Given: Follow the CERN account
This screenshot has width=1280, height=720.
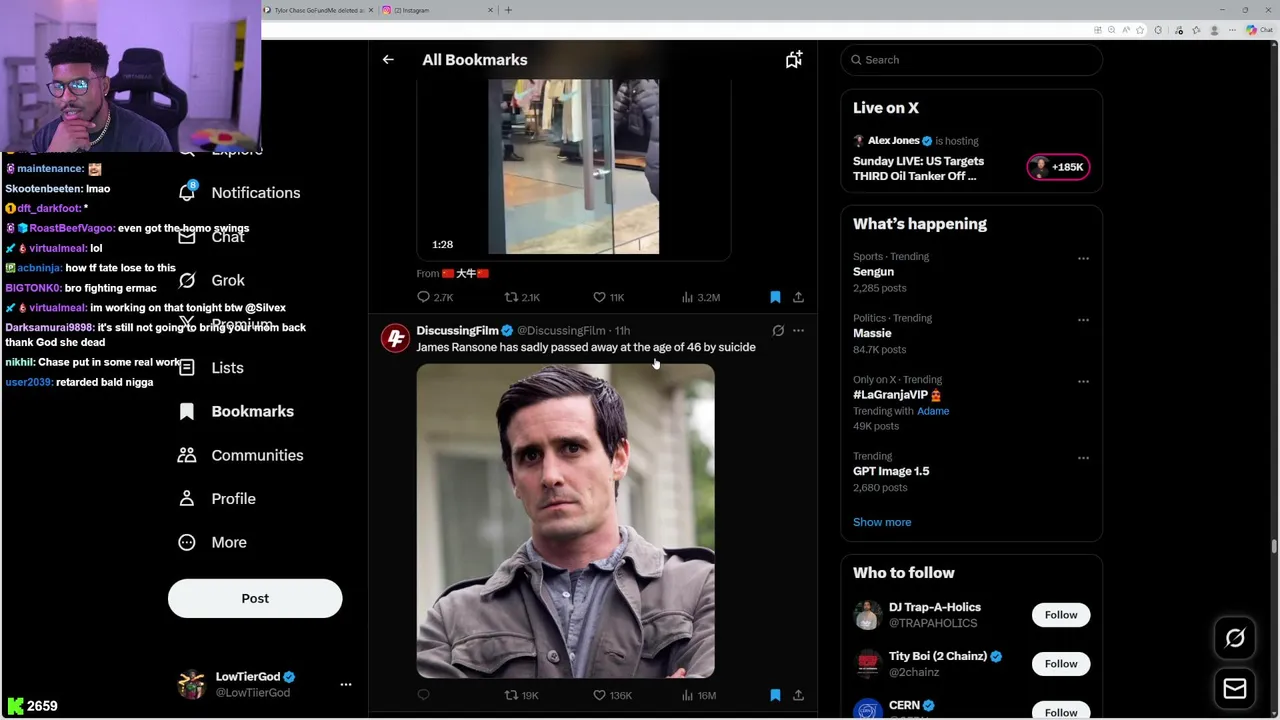Looking at the screenshot, I should pos(1061,712).
